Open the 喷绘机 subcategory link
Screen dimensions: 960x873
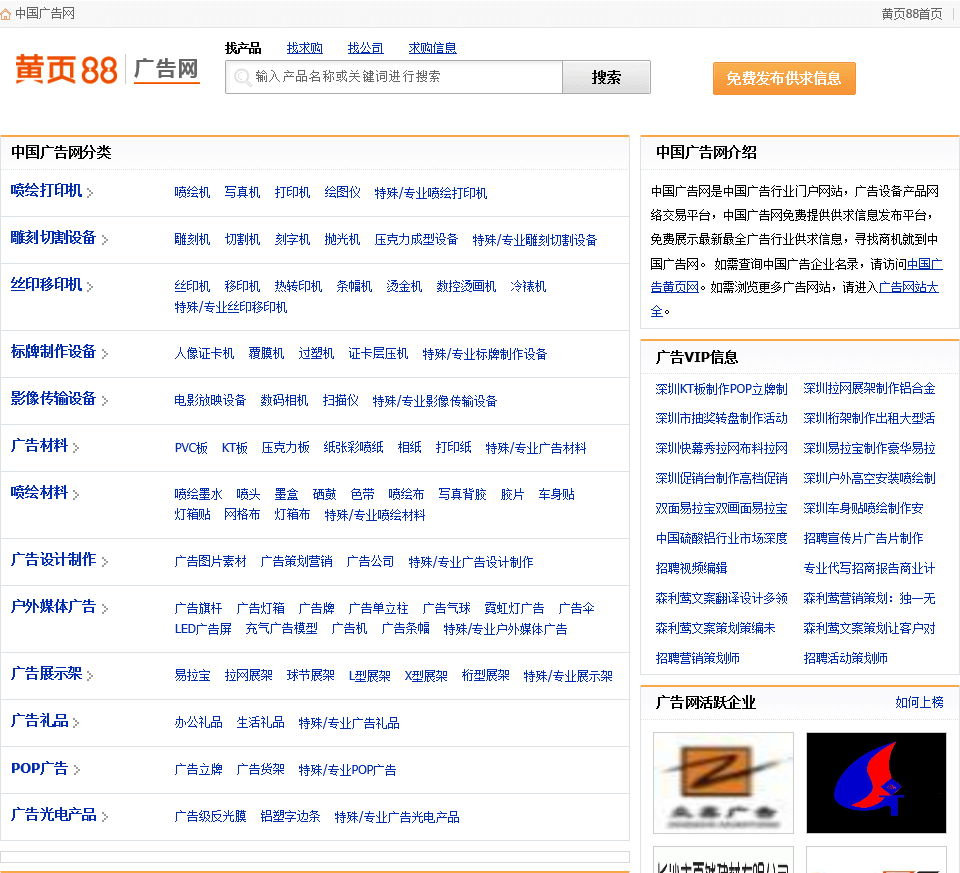click(x=192, y=193)
